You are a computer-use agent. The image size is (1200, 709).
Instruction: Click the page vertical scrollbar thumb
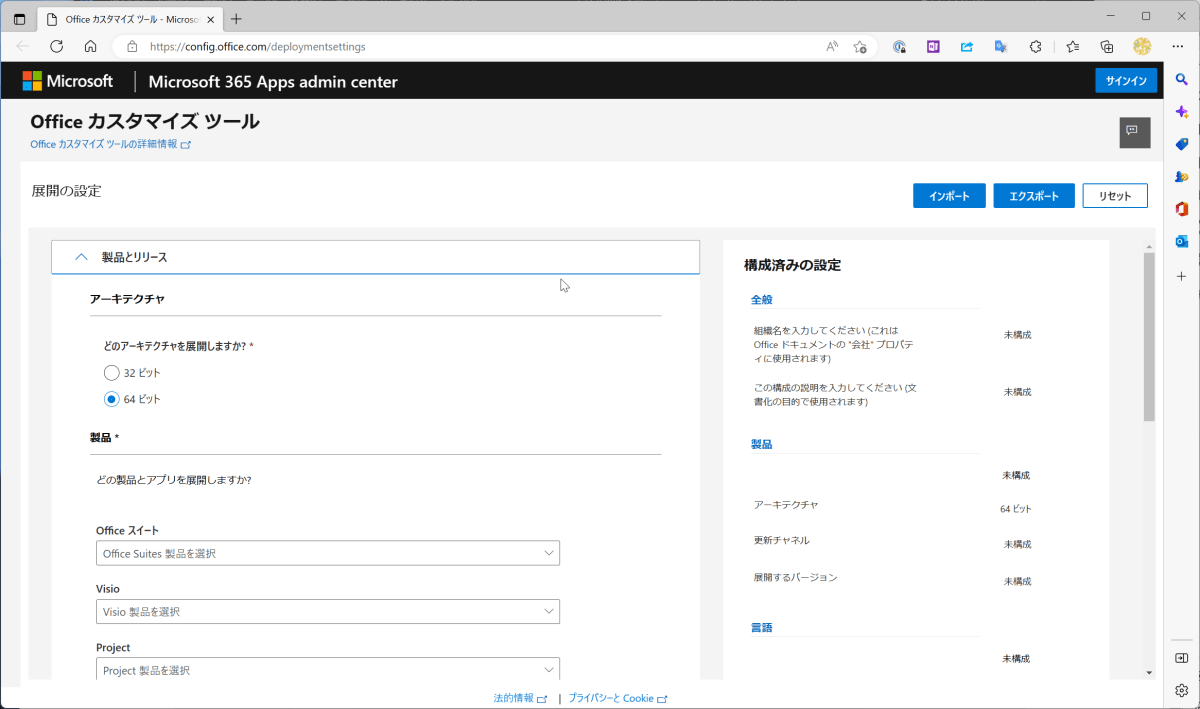pyautogui.click(x=1149, y=337)
